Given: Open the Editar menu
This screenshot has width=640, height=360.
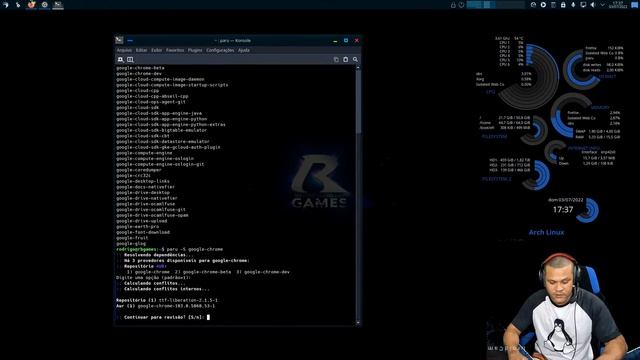Looking at the screenshot, I should point(141,50).
